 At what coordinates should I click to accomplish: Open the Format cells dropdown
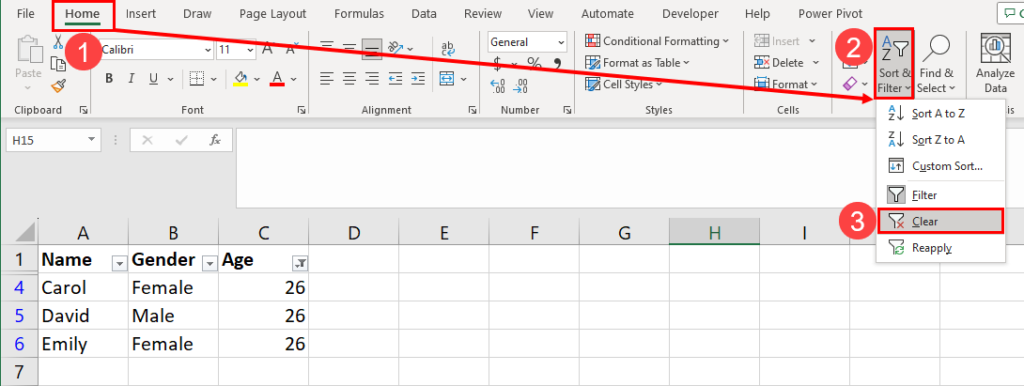(814, 84)
